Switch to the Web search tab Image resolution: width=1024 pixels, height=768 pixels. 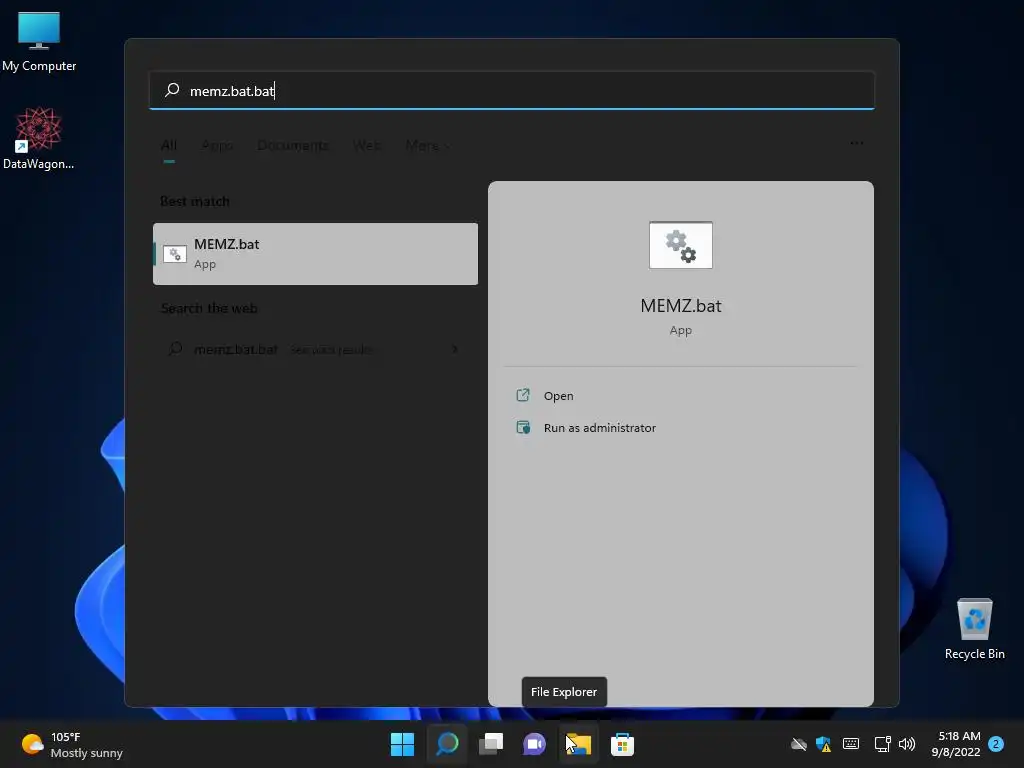(x=366, y=145)
